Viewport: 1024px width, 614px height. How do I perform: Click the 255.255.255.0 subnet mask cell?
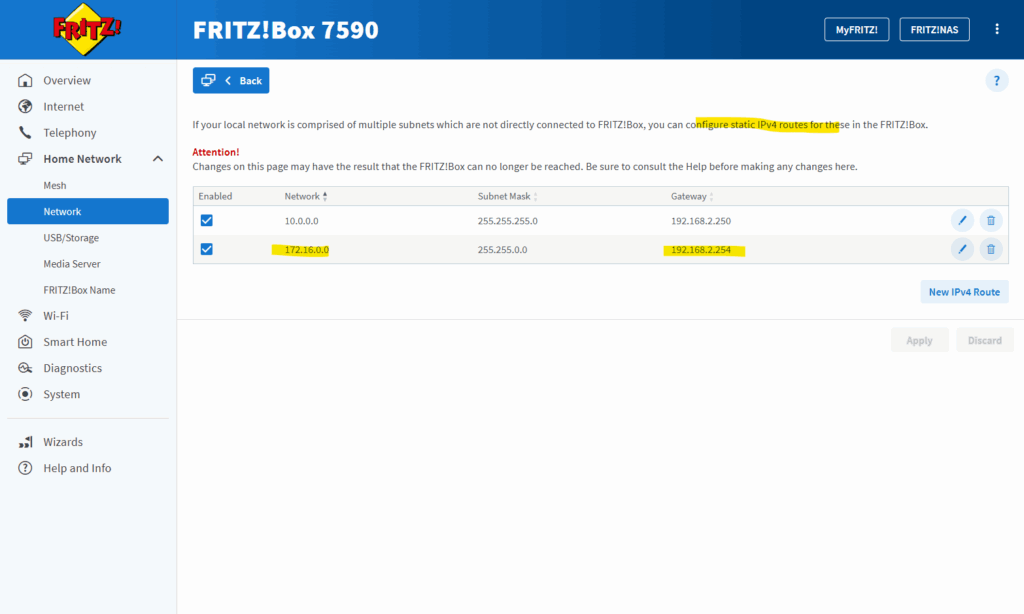click(507, 221)
